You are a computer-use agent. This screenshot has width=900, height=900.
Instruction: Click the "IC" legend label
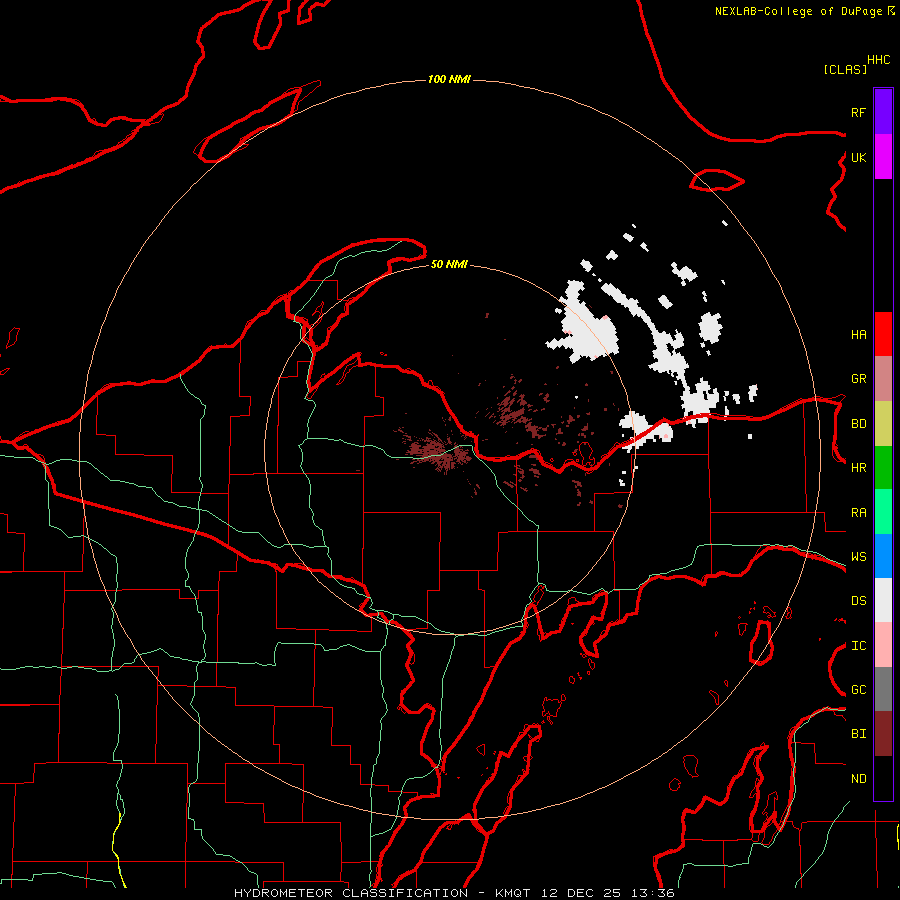tap(858, 646)
